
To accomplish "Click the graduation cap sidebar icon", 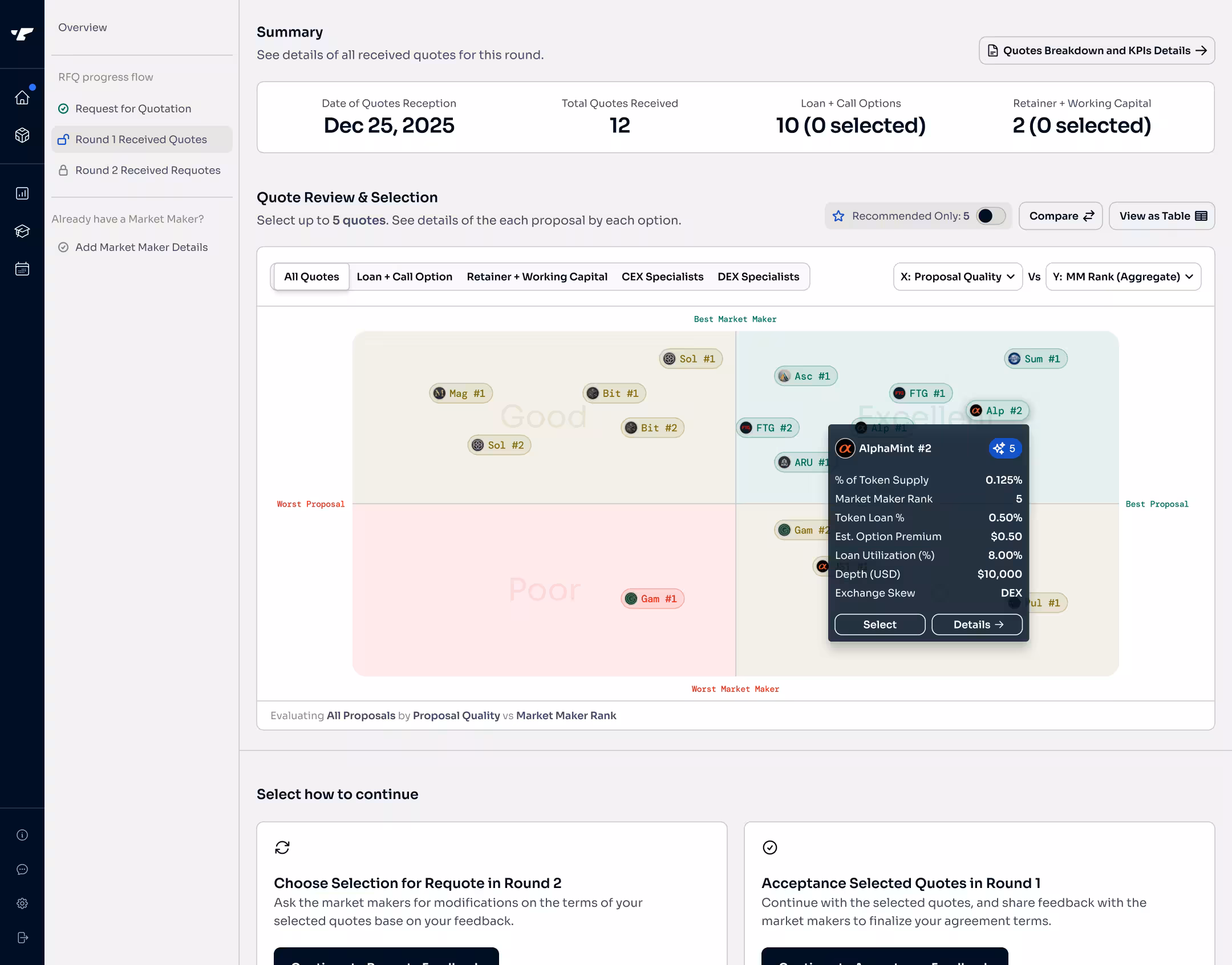I will (22, 231).
